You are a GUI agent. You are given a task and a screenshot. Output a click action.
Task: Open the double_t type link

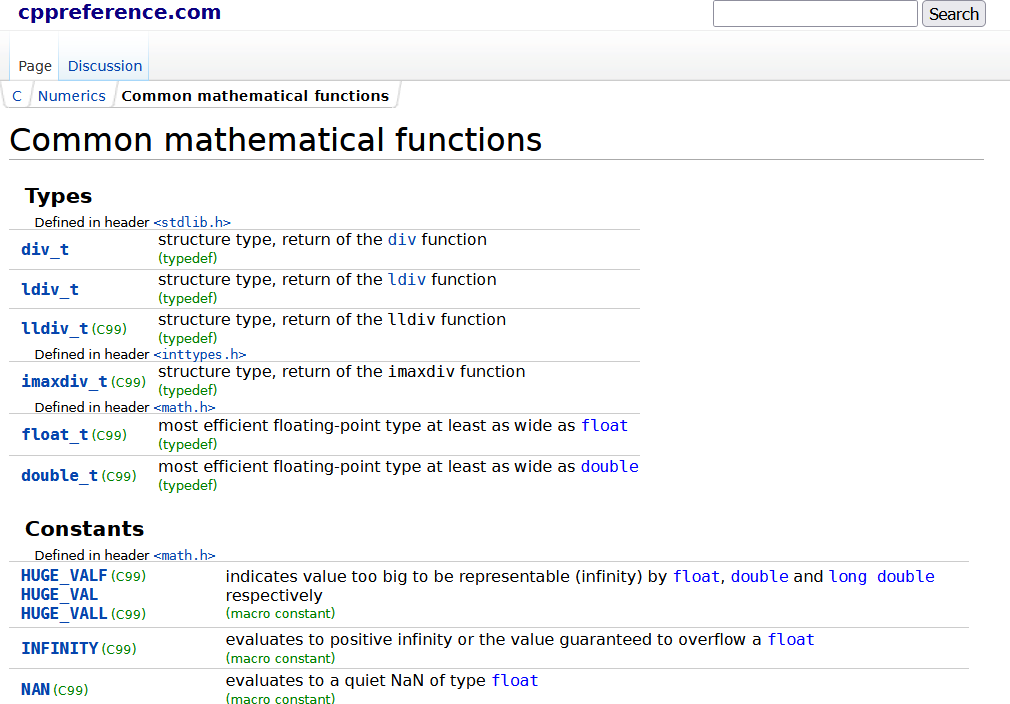pyautogui.click(x=60, y=475)
